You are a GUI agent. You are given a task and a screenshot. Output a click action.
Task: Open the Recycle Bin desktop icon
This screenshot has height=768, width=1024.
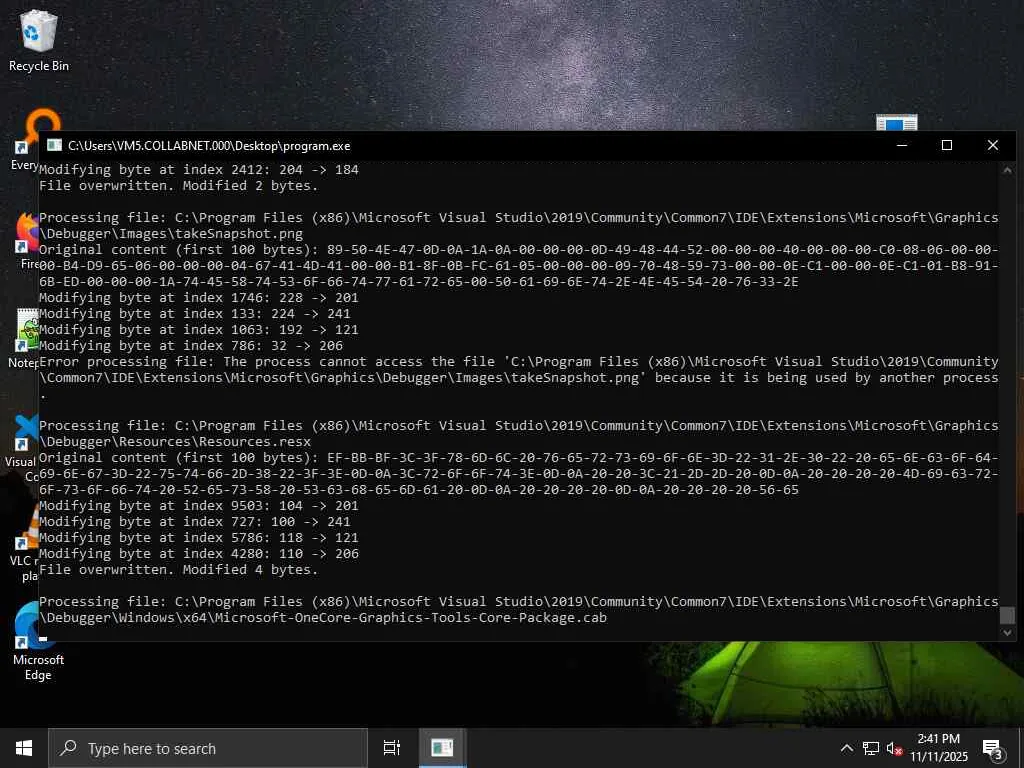pos(39,41)
